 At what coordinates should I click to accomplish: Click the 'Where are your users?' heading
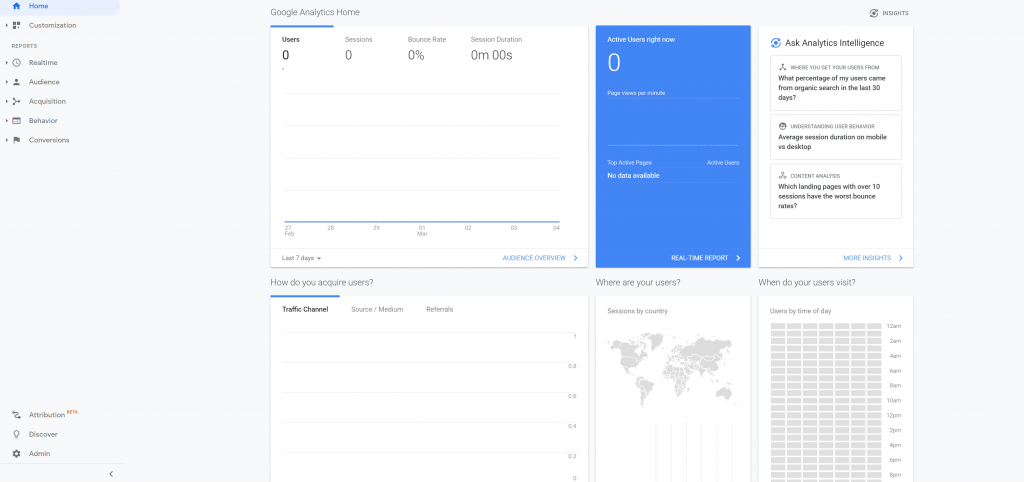(638, 283)
